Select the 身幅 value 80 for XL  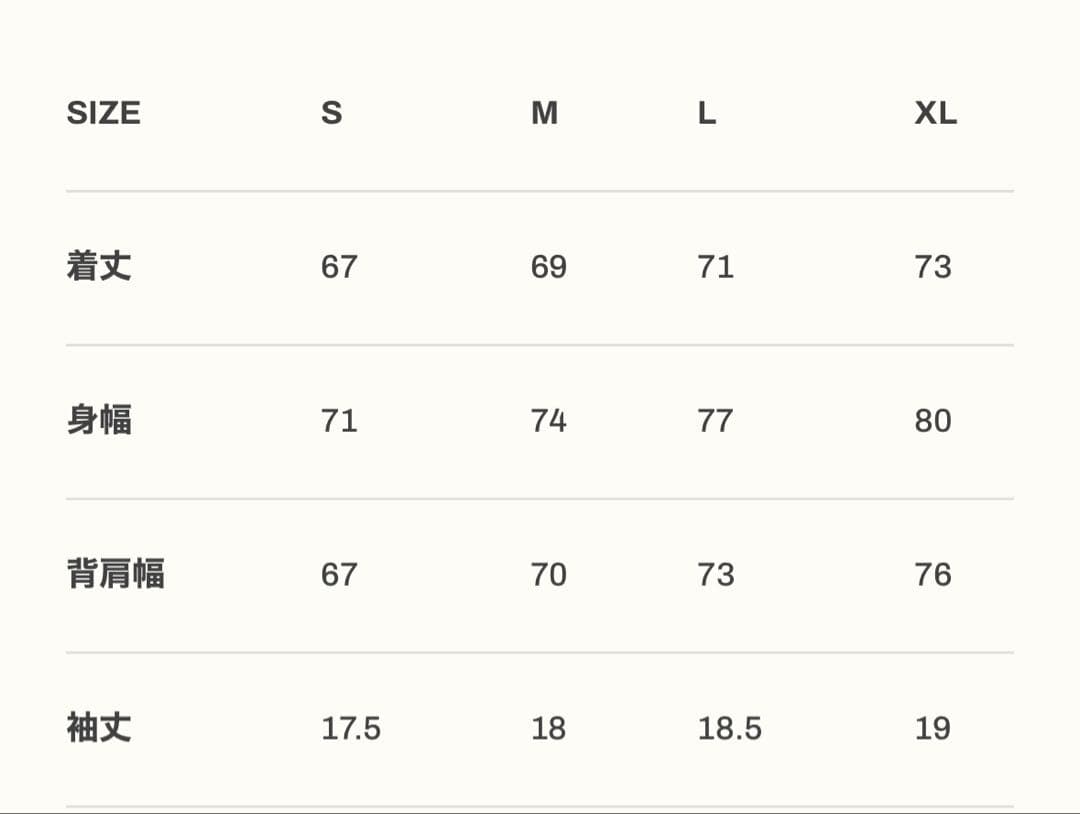[x=932, y=421]
